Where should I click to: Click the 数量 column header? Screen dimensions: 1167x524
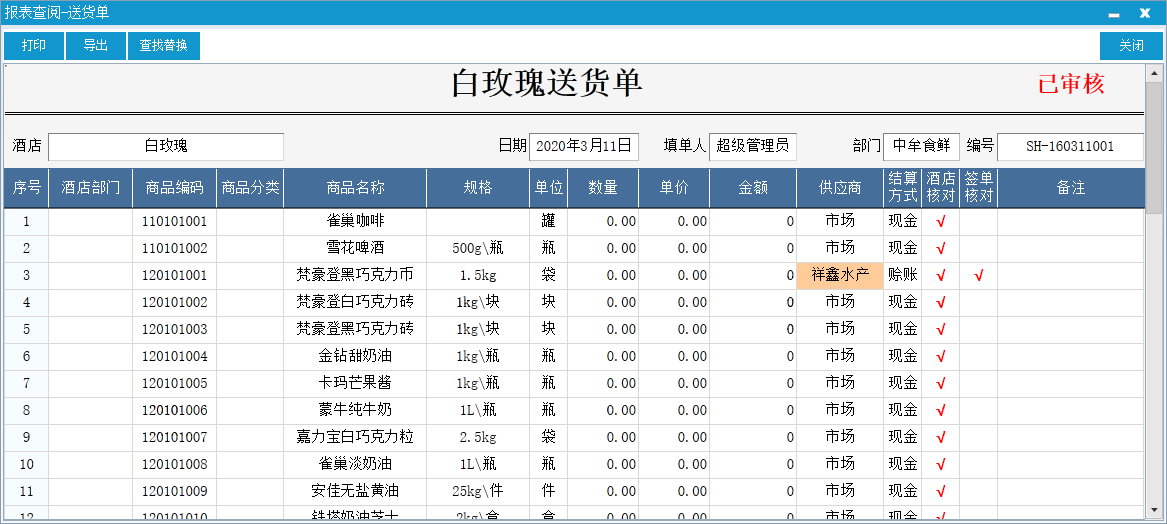(603, 188)
